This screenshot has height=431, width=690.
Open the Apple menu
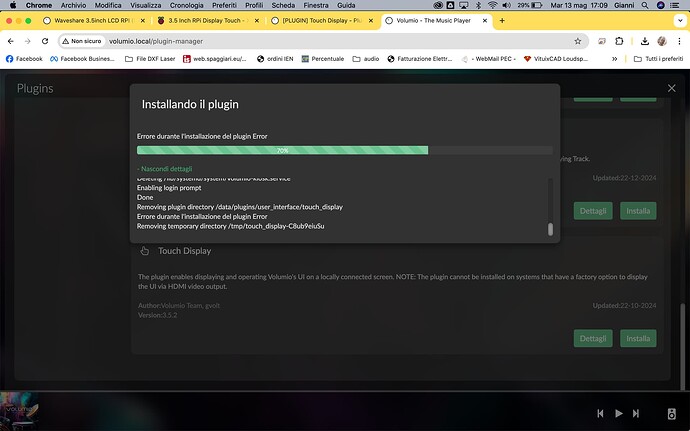coord(13,5)
